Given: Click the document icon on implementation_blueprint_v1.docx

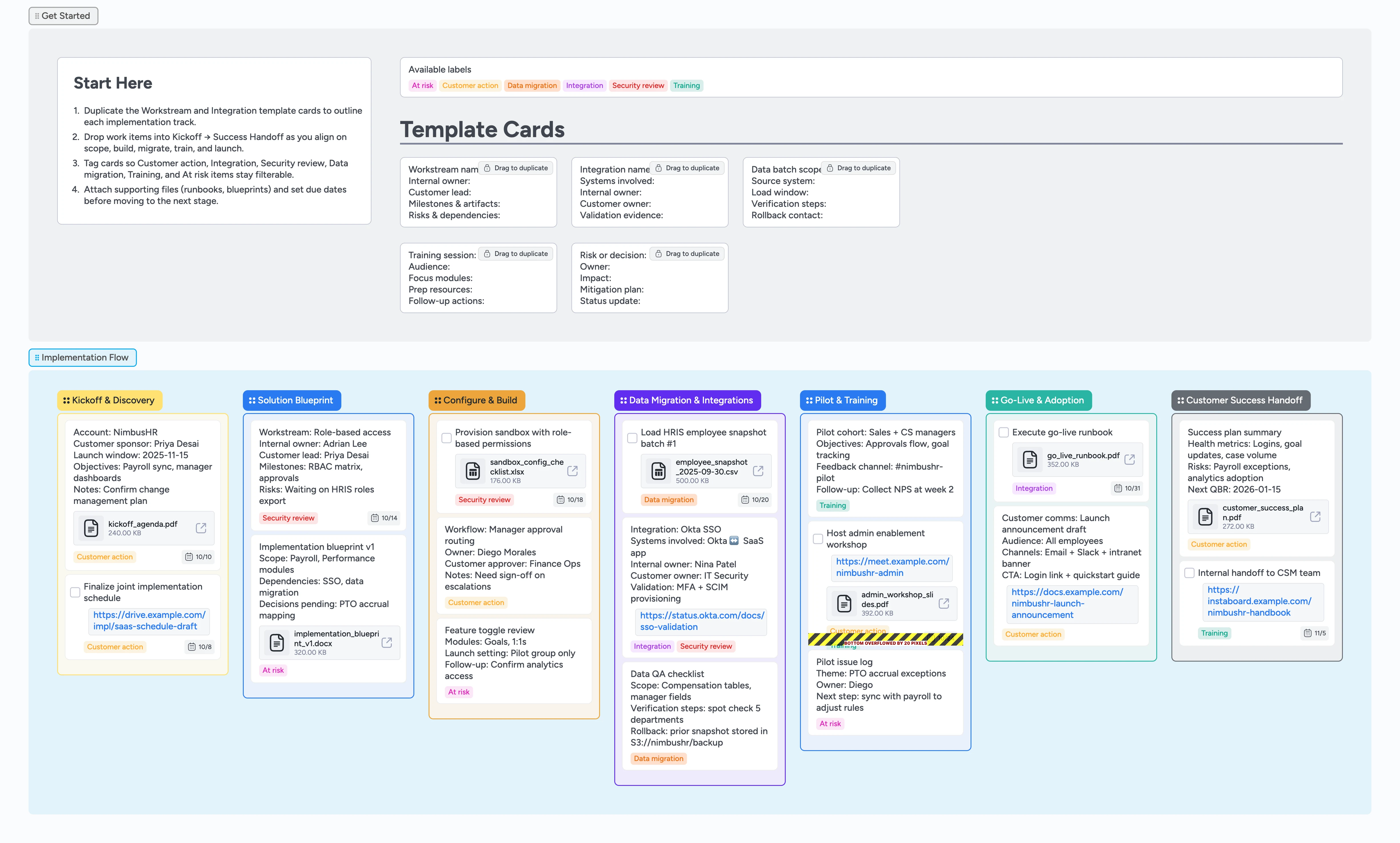Looking at the screenshot, I should [x=276, y=642].
